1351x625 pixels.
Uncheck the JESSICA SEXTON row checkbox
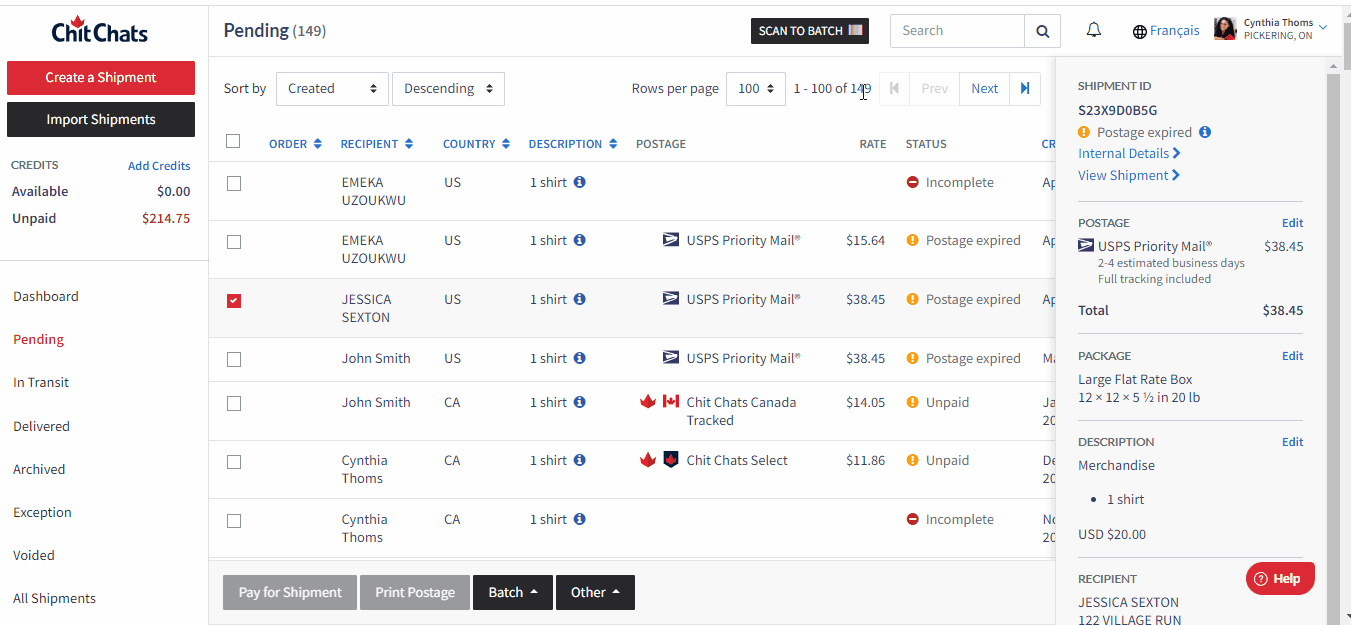pos(234,301)
